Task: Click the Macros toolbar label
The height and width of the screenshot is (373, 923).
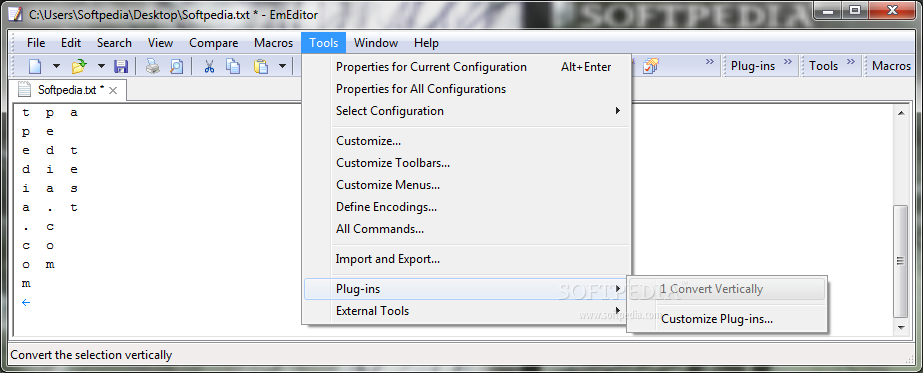Action: coord(891,66)
